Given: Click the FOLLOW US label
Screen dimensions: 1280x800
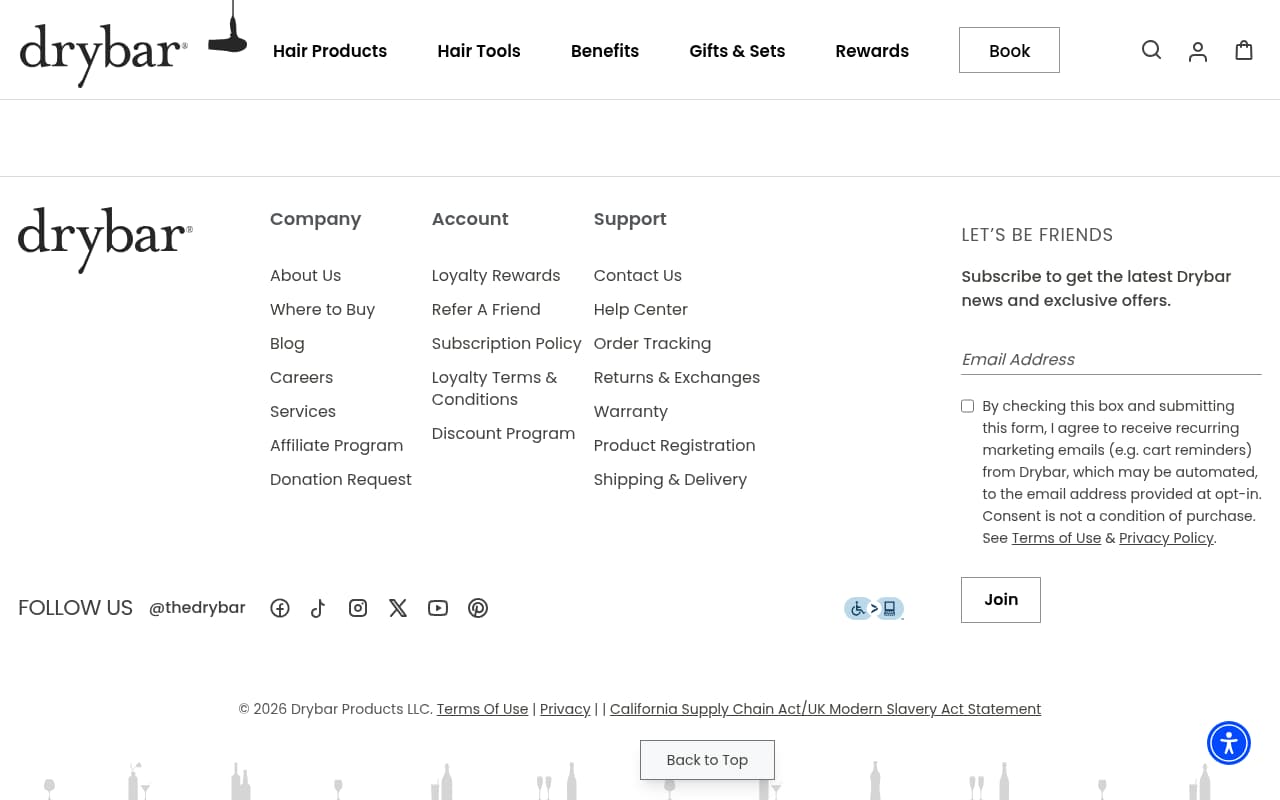Looking at the screenshot, I should coord(75,608).
